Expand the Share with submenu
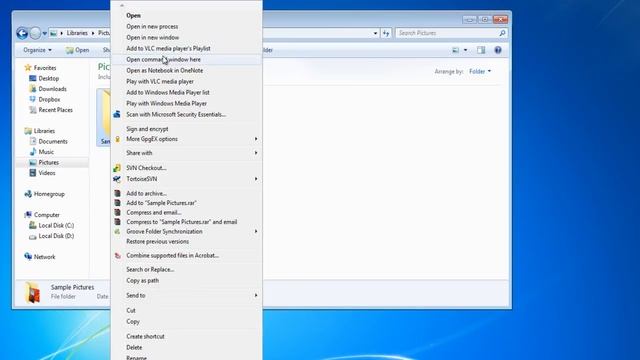 coord(187,153)
